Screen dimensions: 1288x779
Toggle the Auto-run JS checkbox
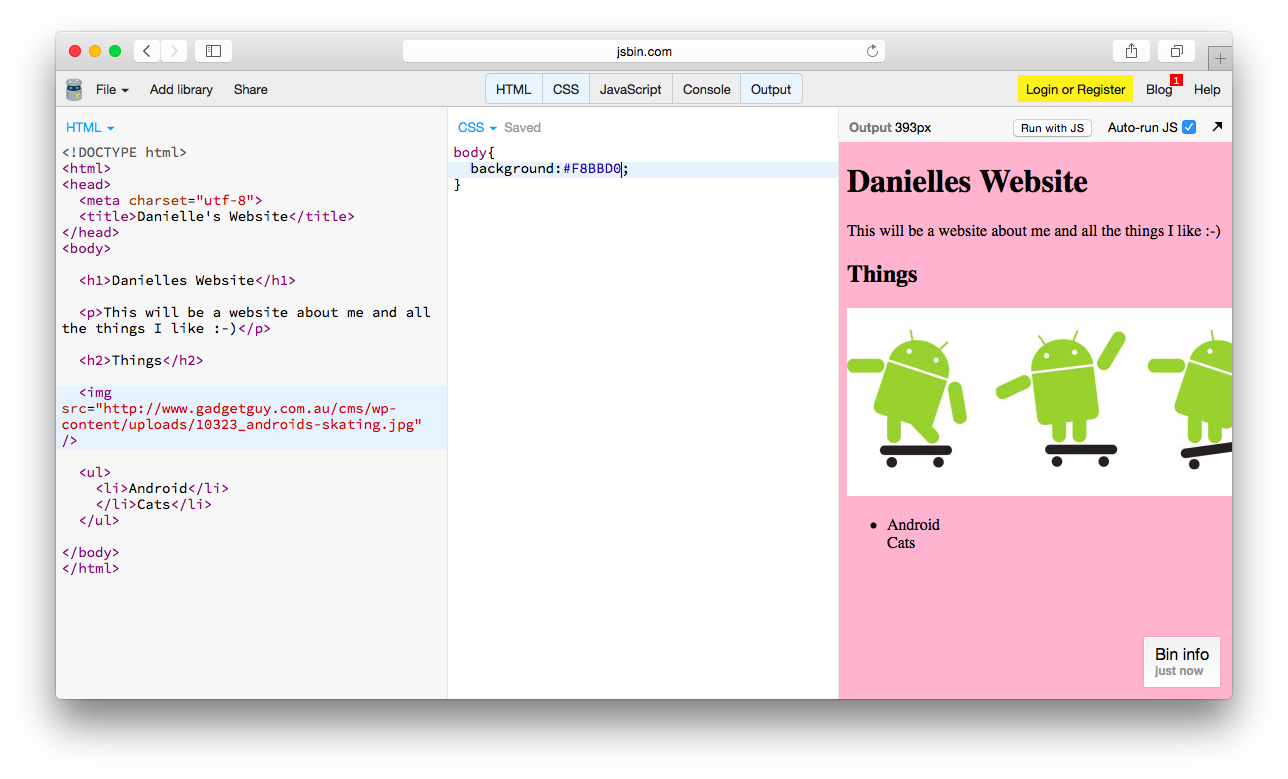pyautogui.click(x=1189, y=127)
